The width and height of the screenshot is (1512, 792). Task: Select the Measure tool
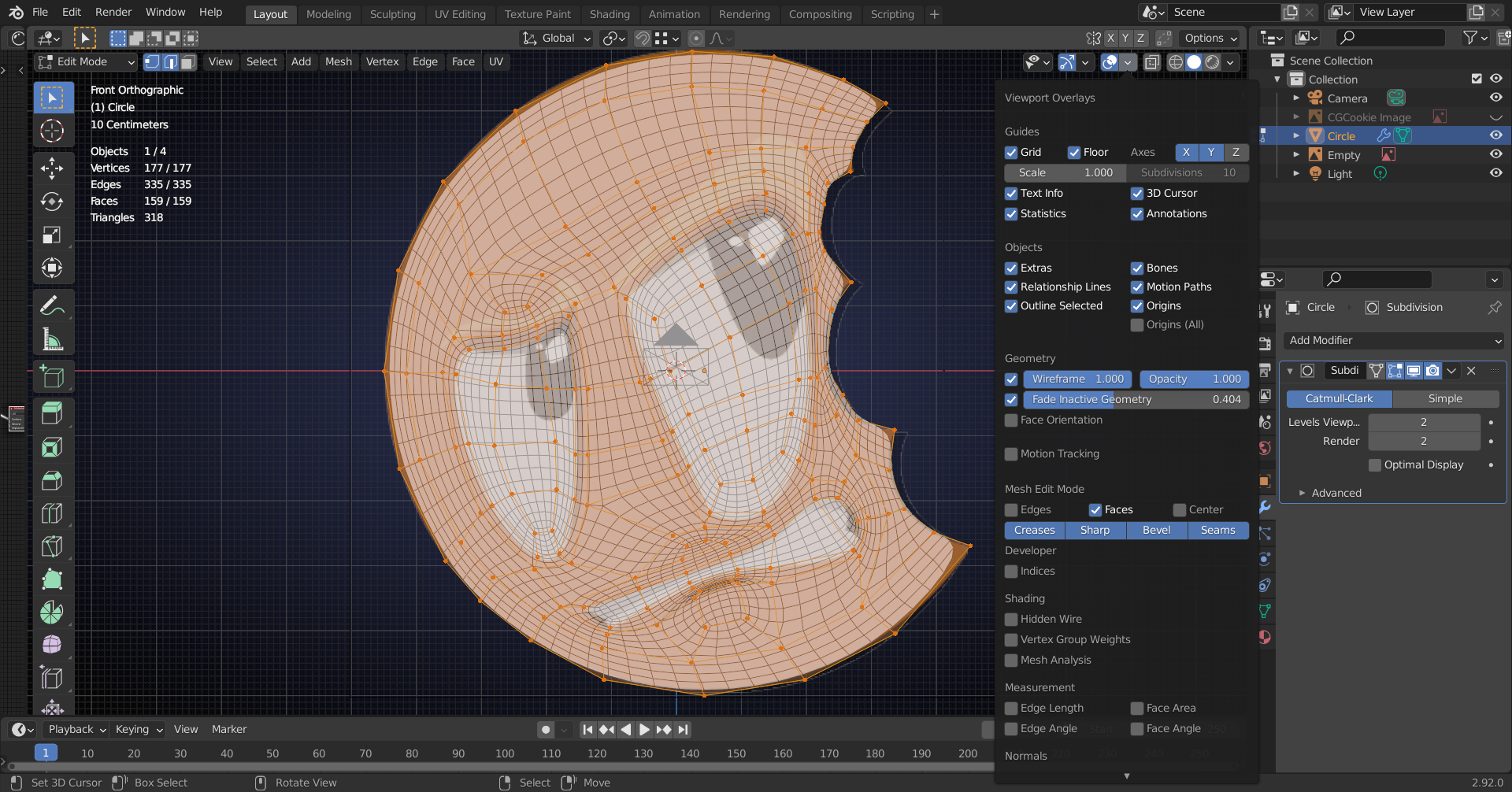52,339
